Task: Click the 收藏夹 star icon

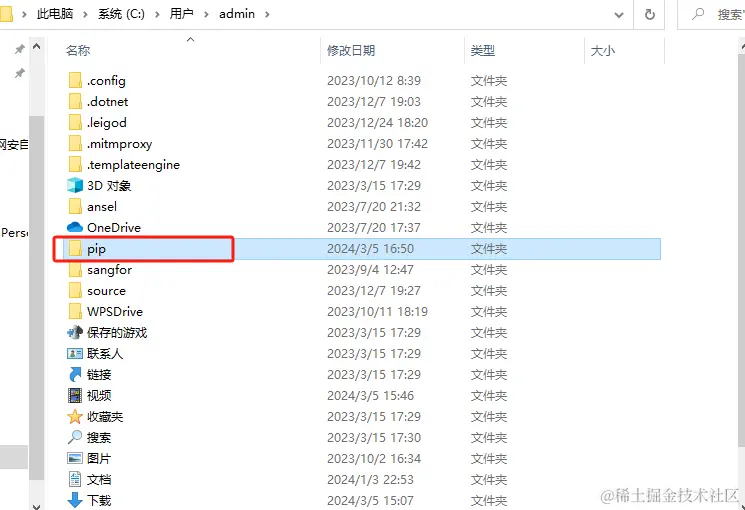Action: pos(75,417)
